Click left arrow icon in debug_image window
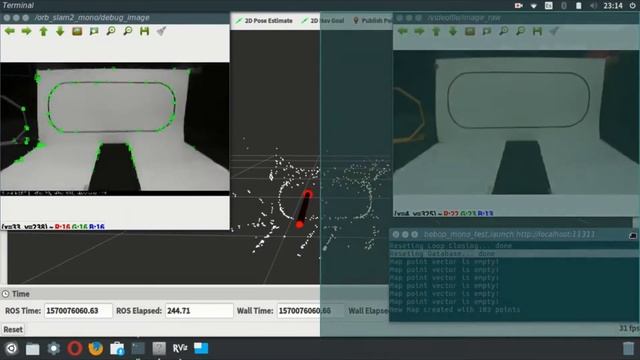Screen dimensions: 640x360 point(9,31)
